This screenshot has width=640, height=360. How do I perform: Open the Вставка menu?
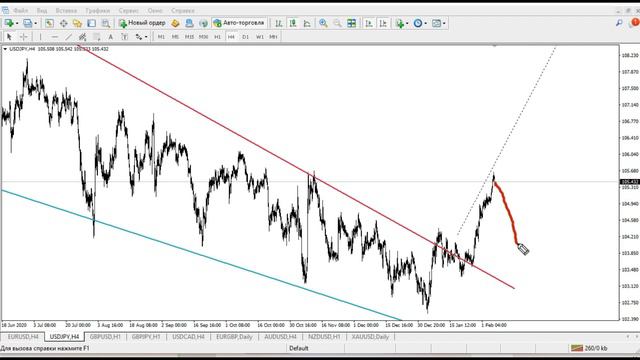(x=66, y=10)
